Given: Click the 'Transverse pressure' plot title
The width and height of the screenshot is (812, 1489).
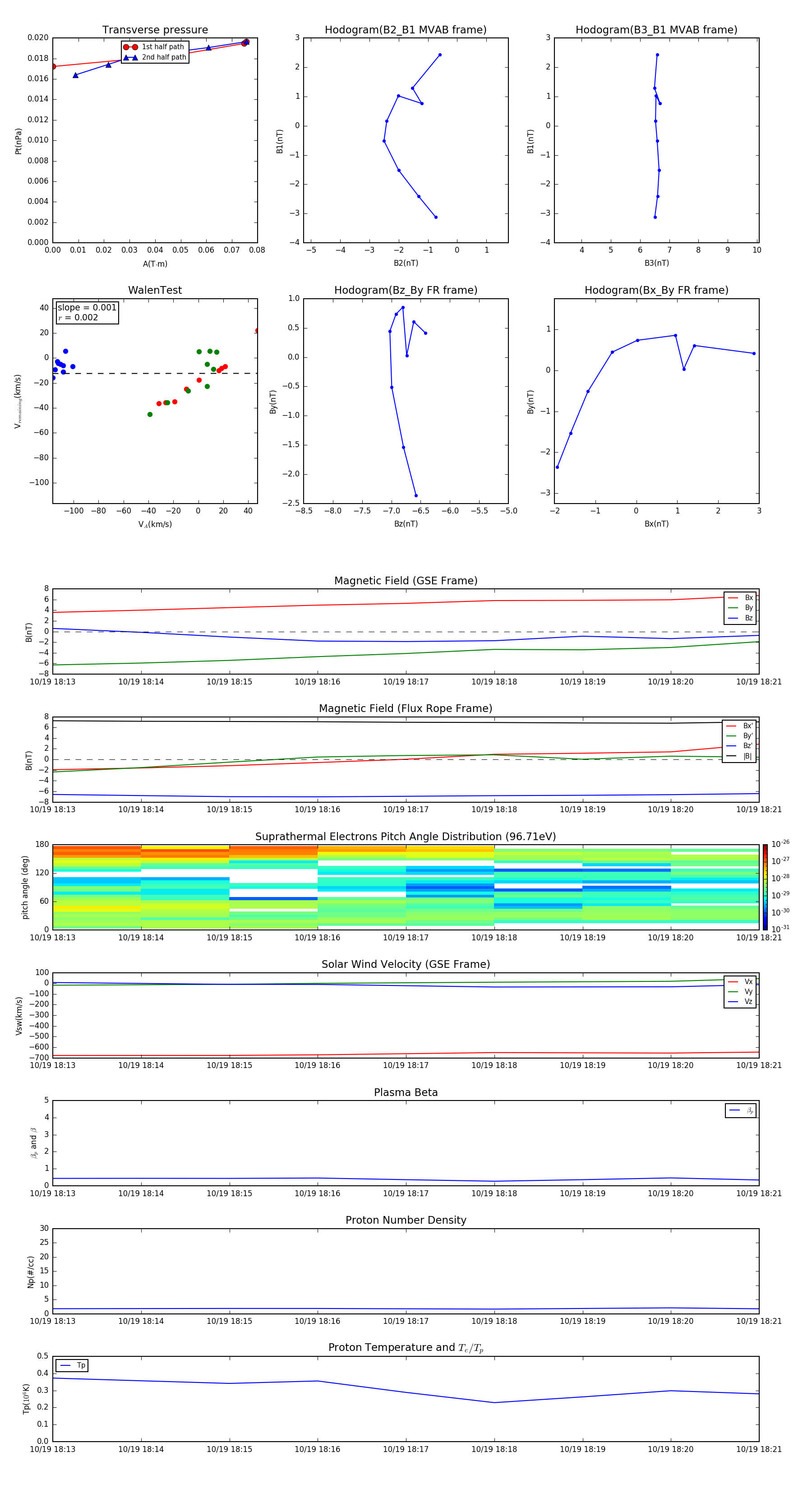Looking at the screenshot, I should [155, 30].
